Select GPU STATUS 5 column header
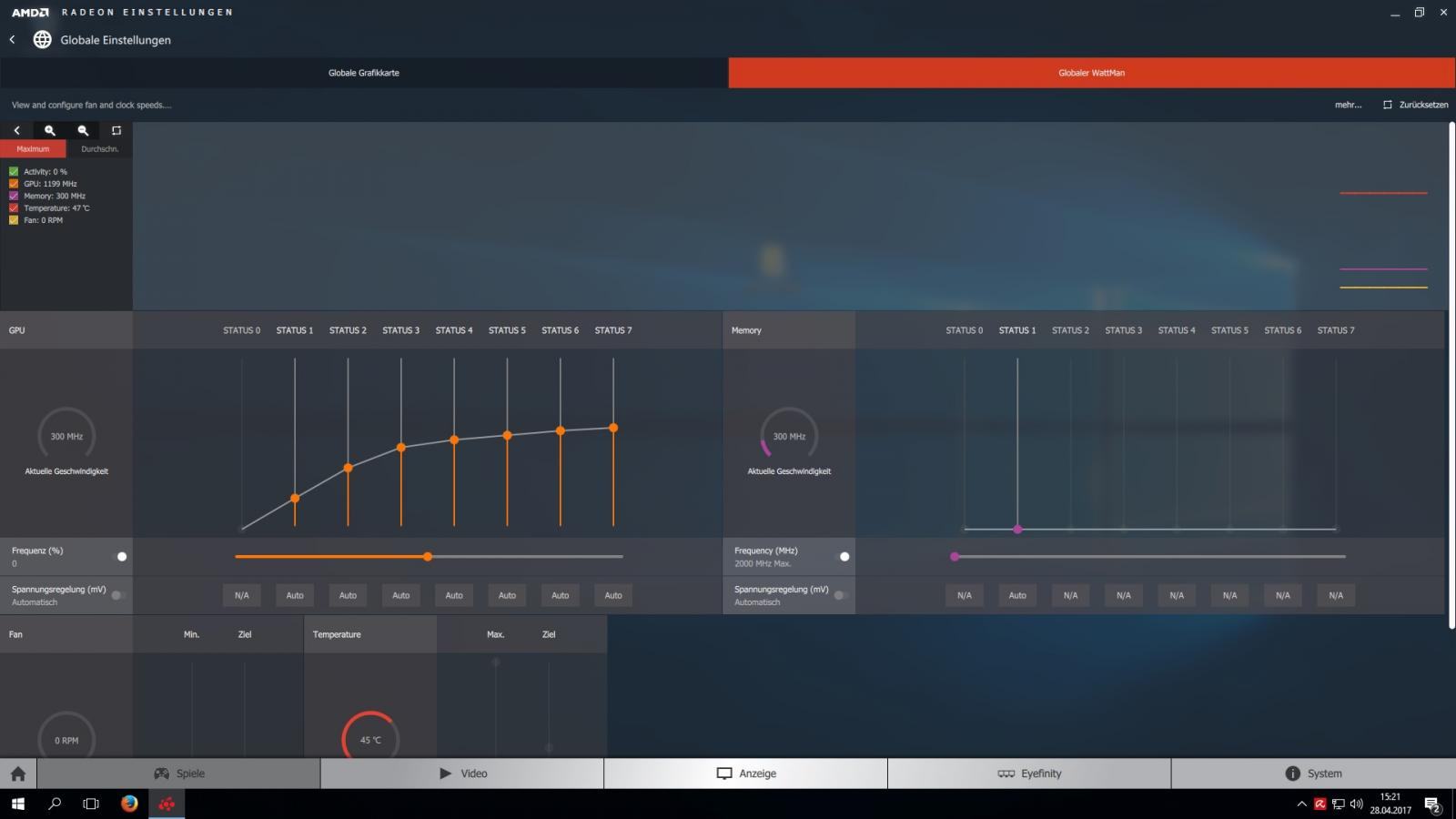The width and height of the screenshot is (1456, 819). point(507,330)
